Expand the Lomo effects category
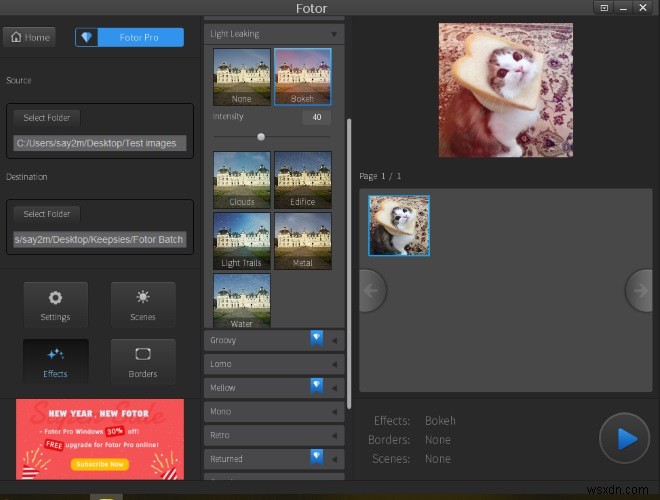 (x=274, y=364)
